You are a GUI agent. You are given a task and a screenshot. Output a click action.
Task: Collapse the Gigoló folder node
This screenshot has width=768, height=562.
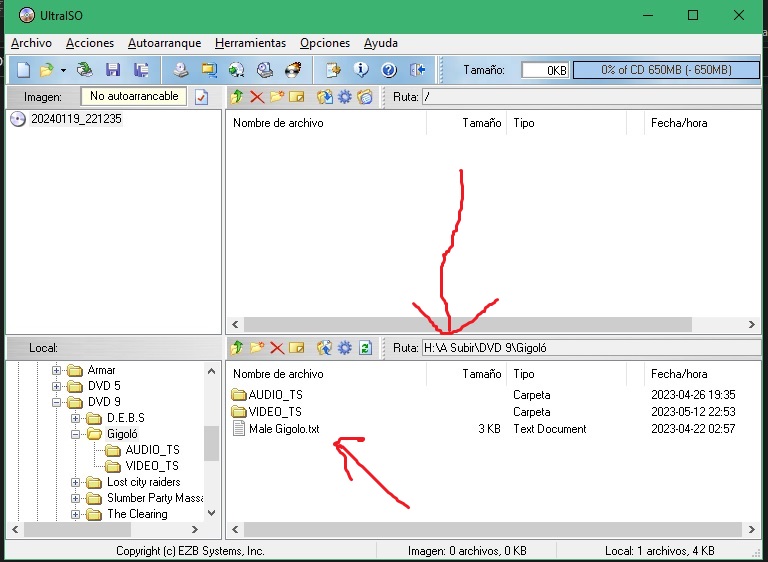(x=75, y=435)
